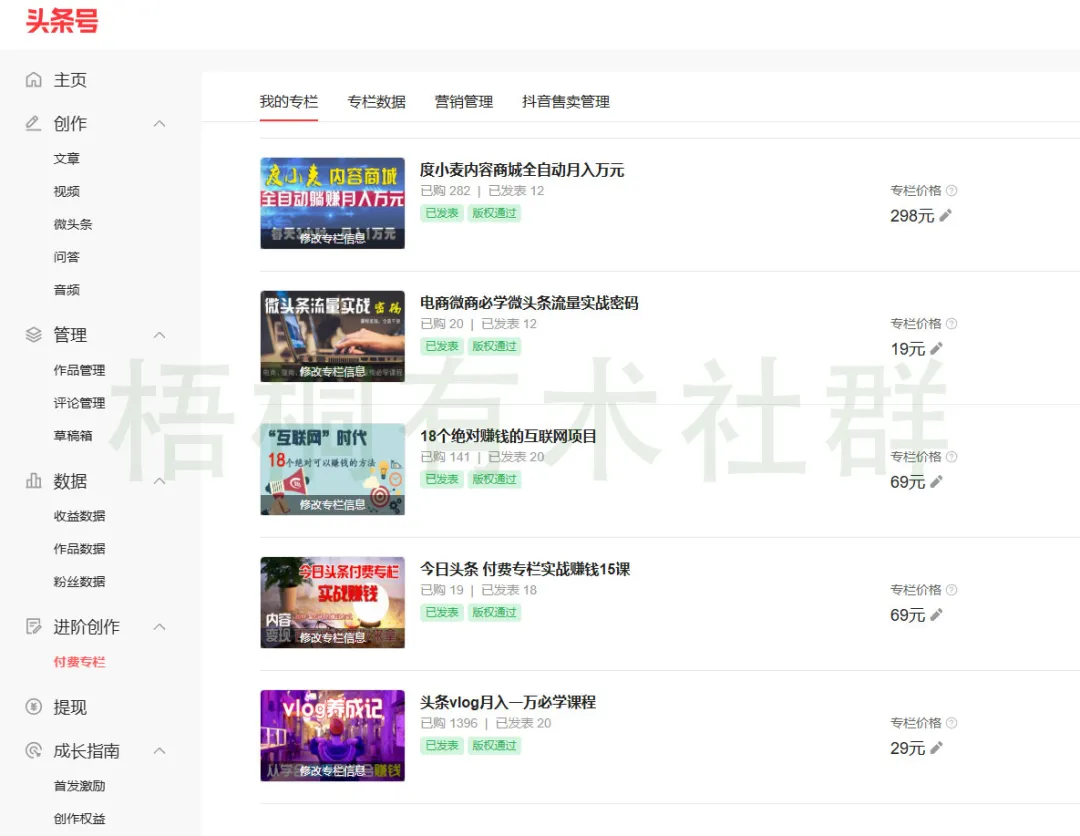
Task: Edit the 298元 price via pencil icon
Action: click(945, 216)
